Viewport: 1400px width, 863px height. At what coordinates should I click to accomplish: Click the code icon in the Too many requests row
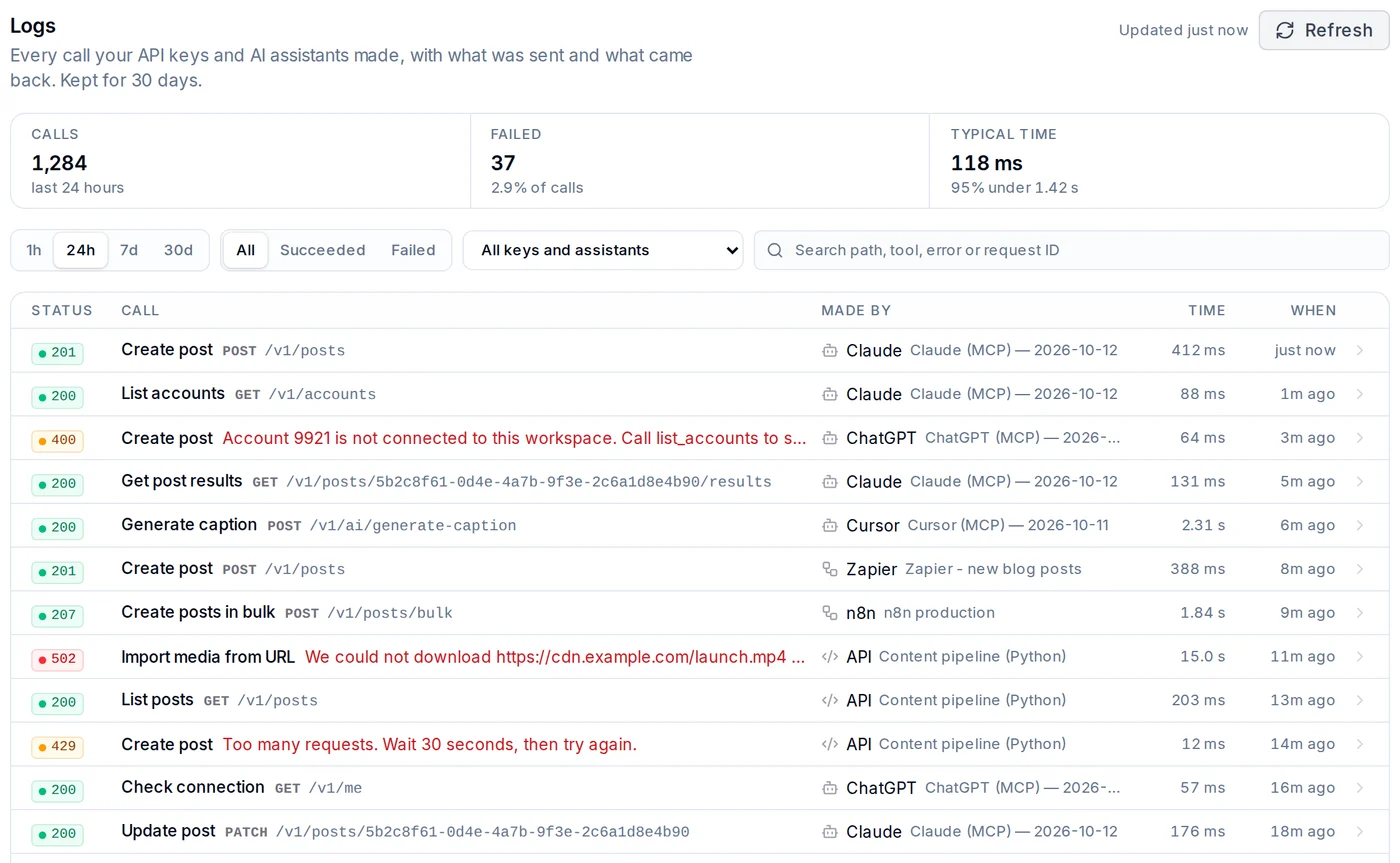click(x=829, y=744)
